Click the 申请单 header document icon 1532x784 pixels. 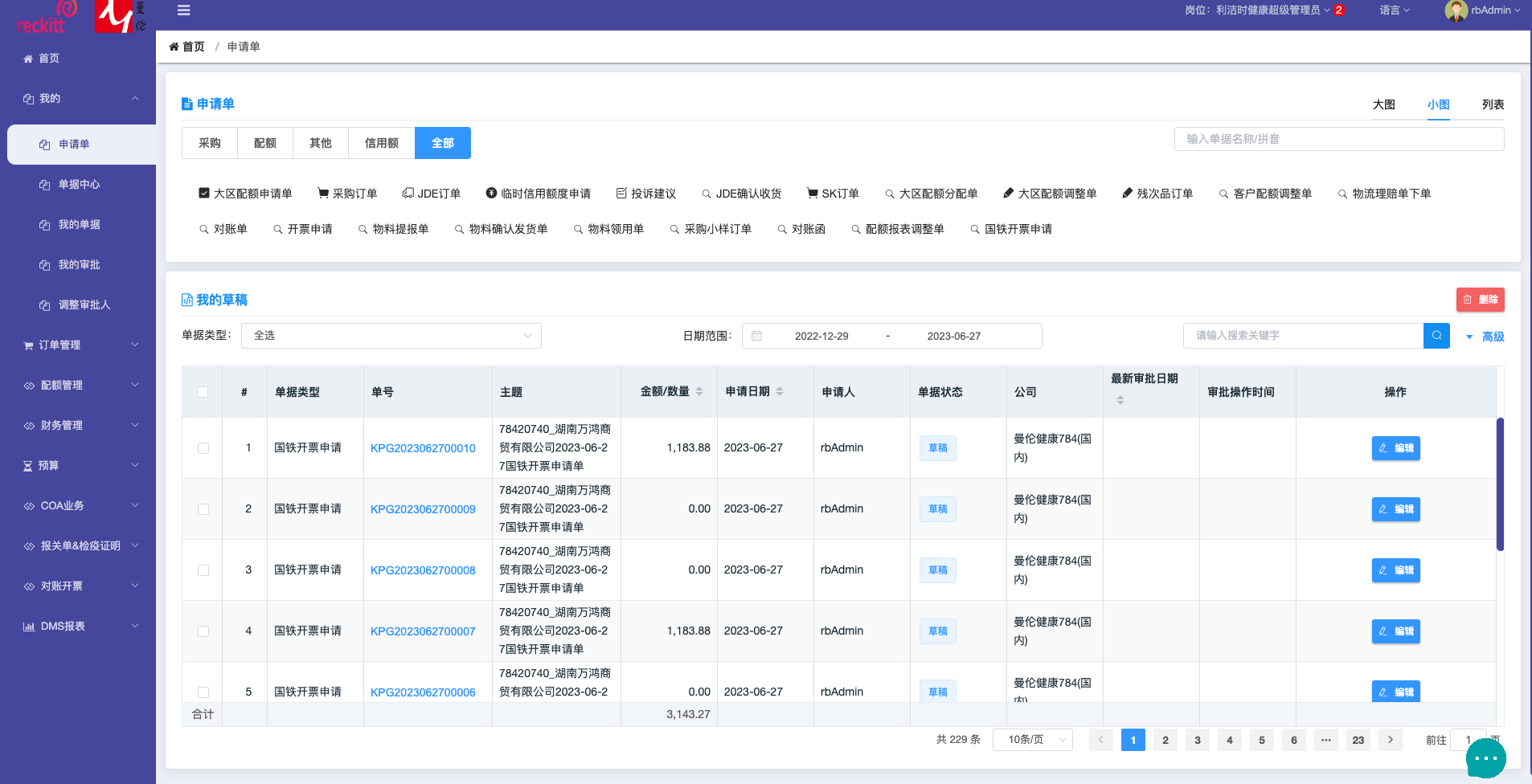click(x=187, y=104)
